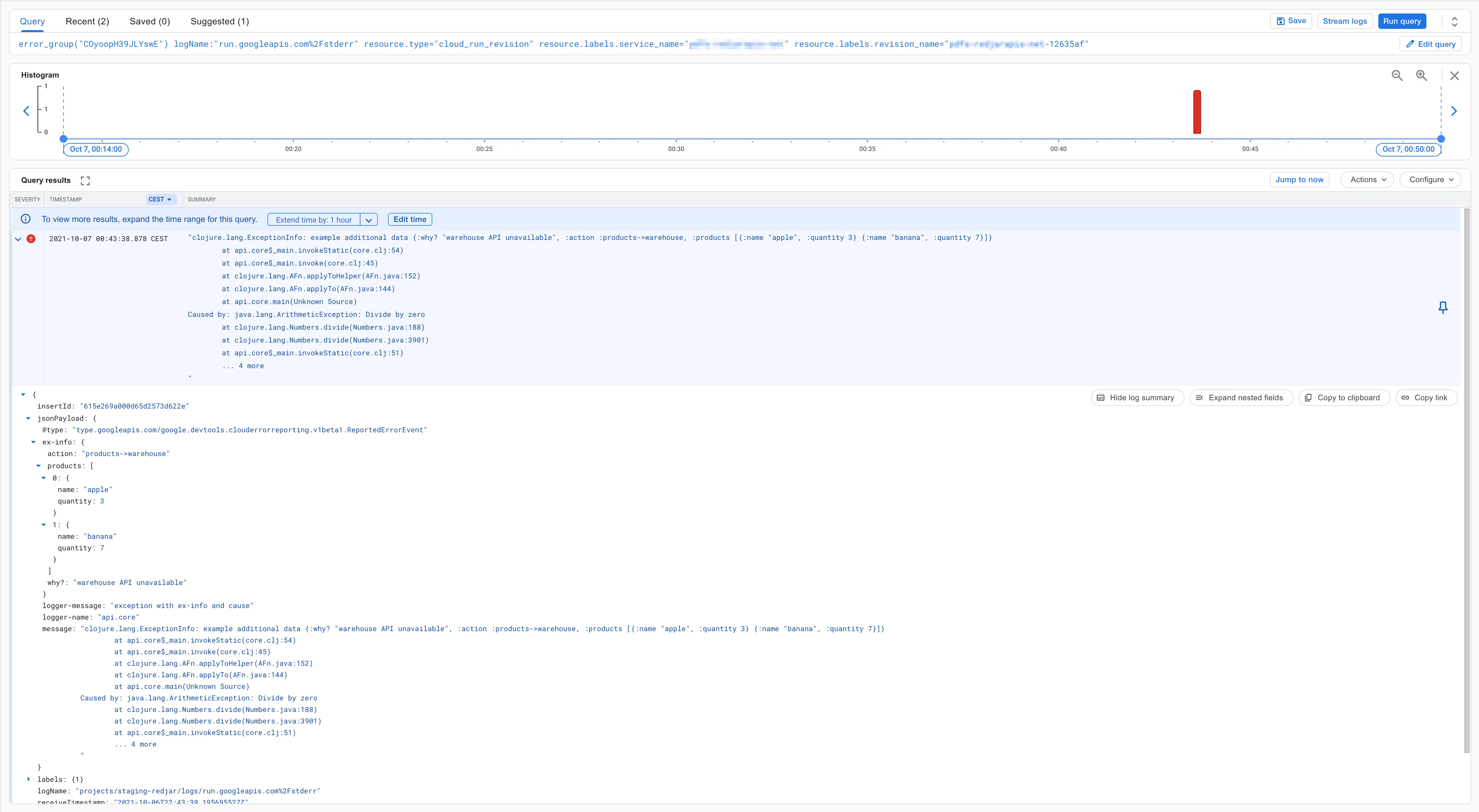Open the Configure dropdown
The width and height of the screenshot is (1479, 812).
(x=1431, y=180)
